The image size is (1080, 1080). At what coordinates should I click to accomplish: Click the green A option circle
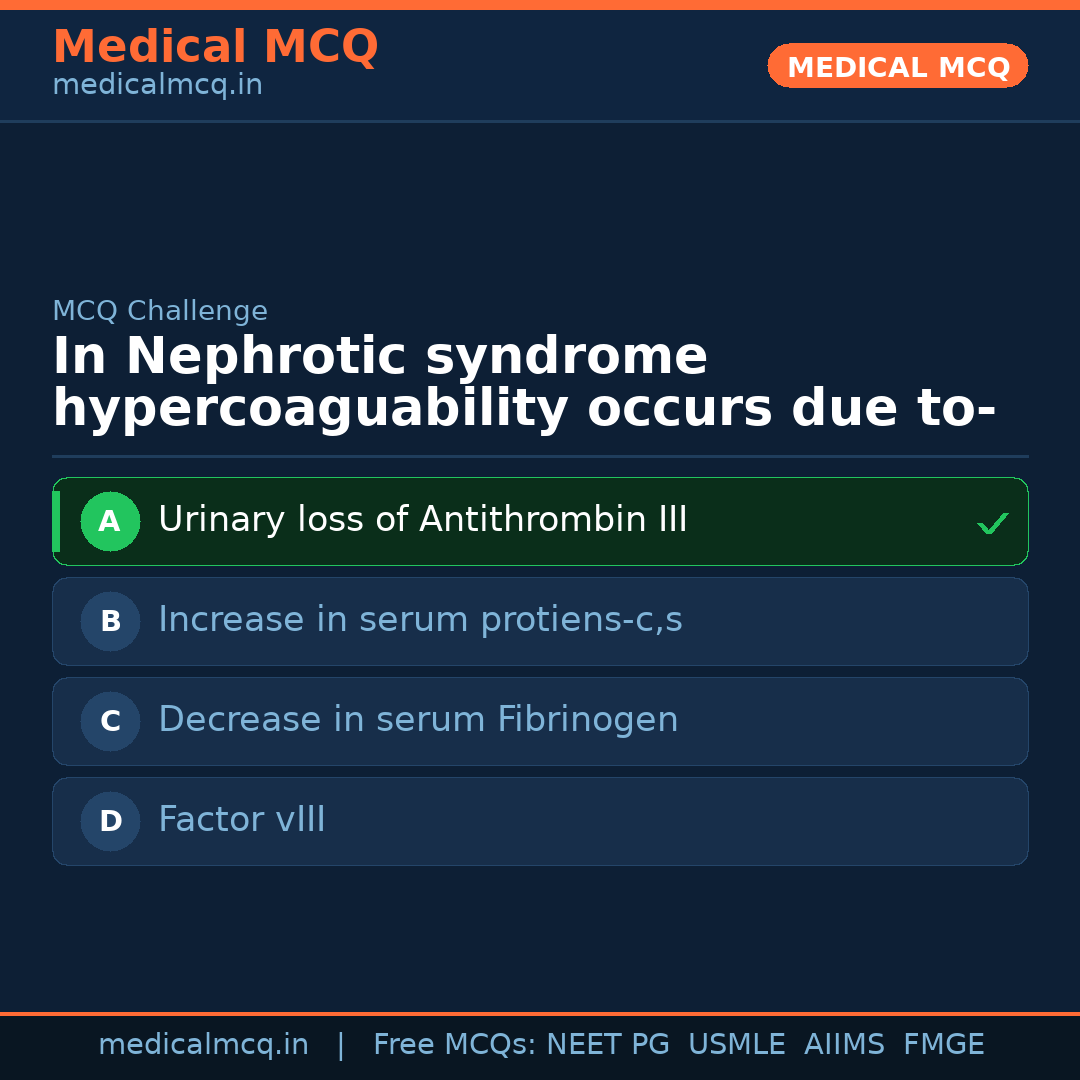[110, 521]
